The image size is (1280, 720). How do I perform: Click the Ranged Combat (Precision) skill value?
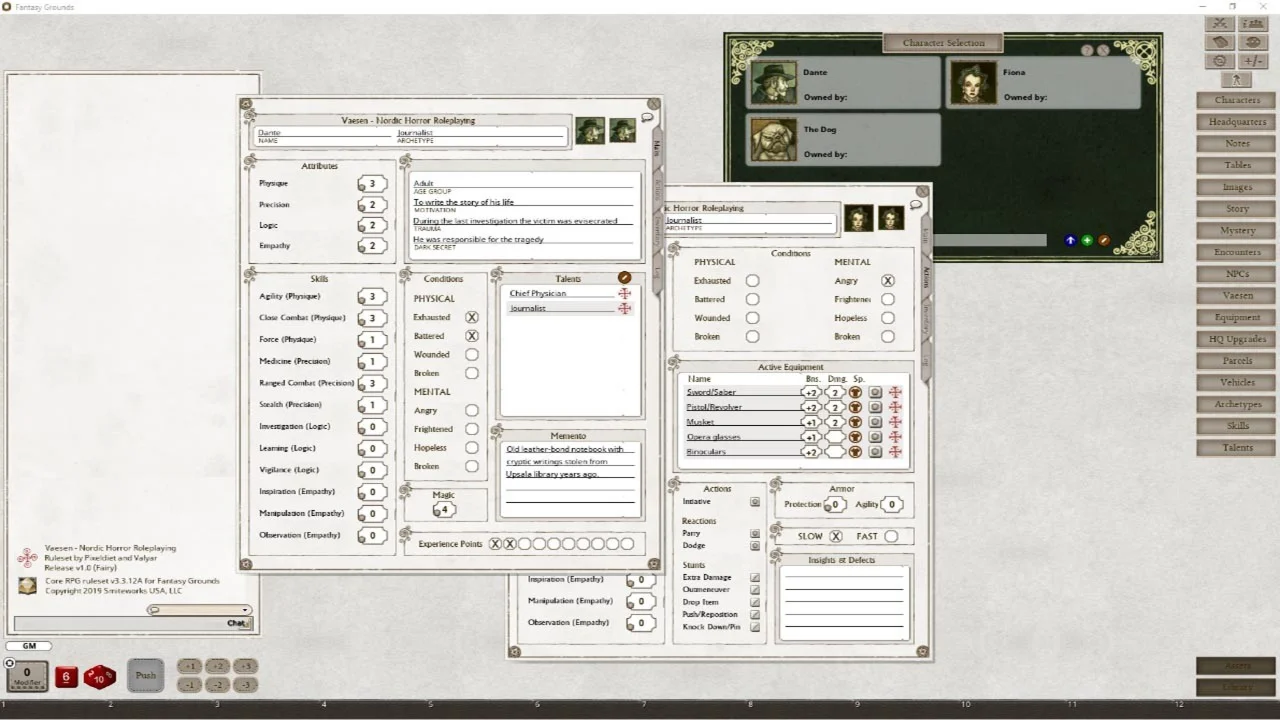[373, 383]
